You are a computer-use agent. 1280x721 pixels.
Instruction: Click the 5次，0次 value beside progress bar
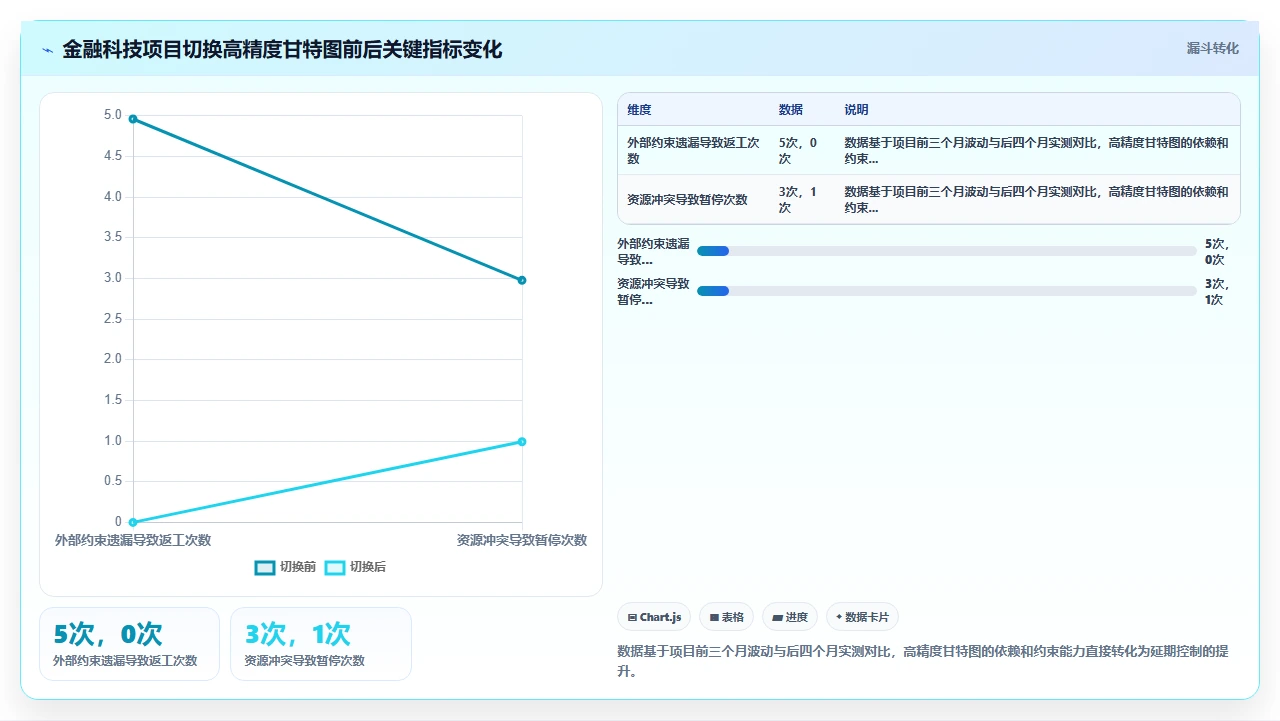pos(1218,251)
